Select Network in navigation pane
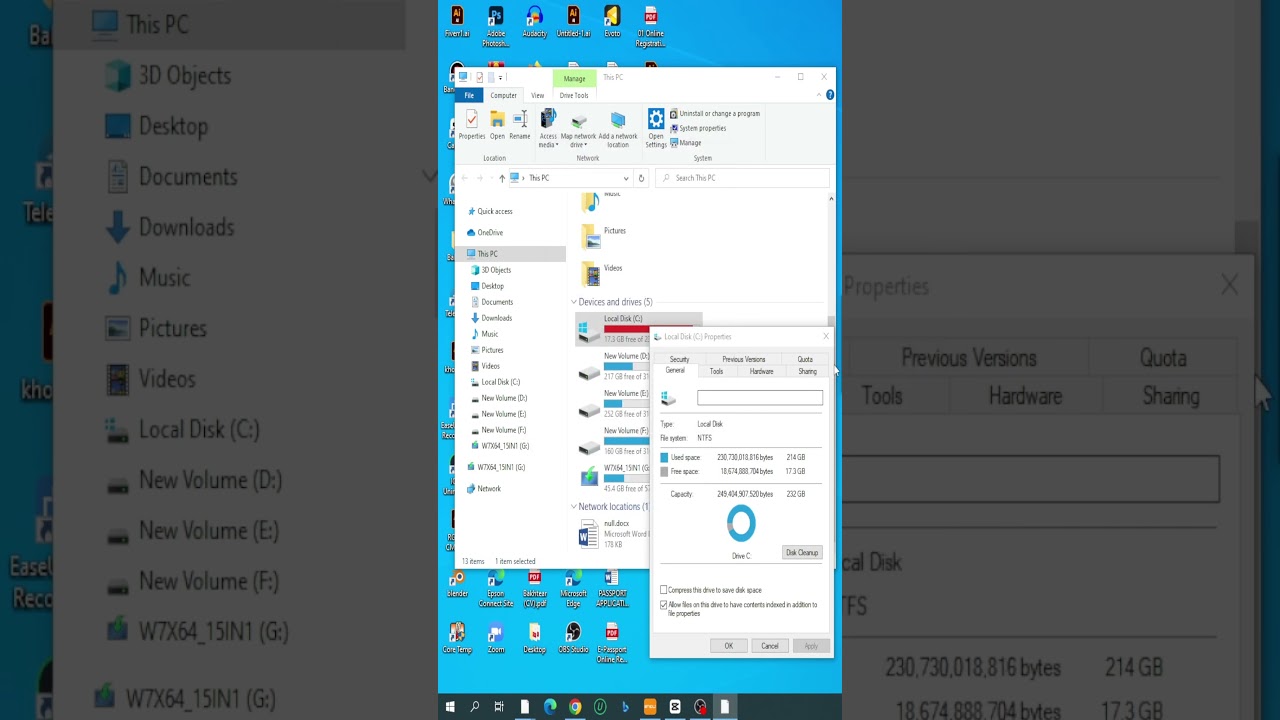Image resolution: width=1280 pixels, height=720 pixels. point(488,488)
